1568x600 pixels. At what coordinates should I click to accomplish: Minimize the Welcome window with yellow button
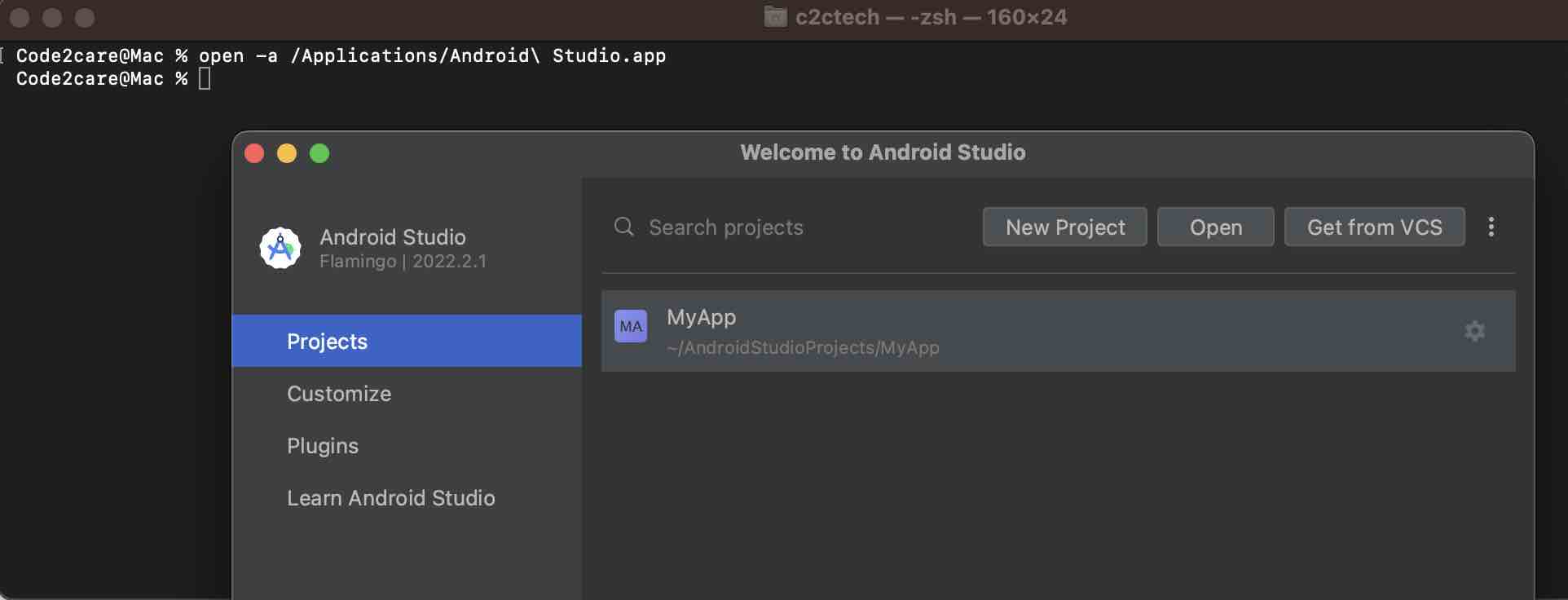point(287,153)
